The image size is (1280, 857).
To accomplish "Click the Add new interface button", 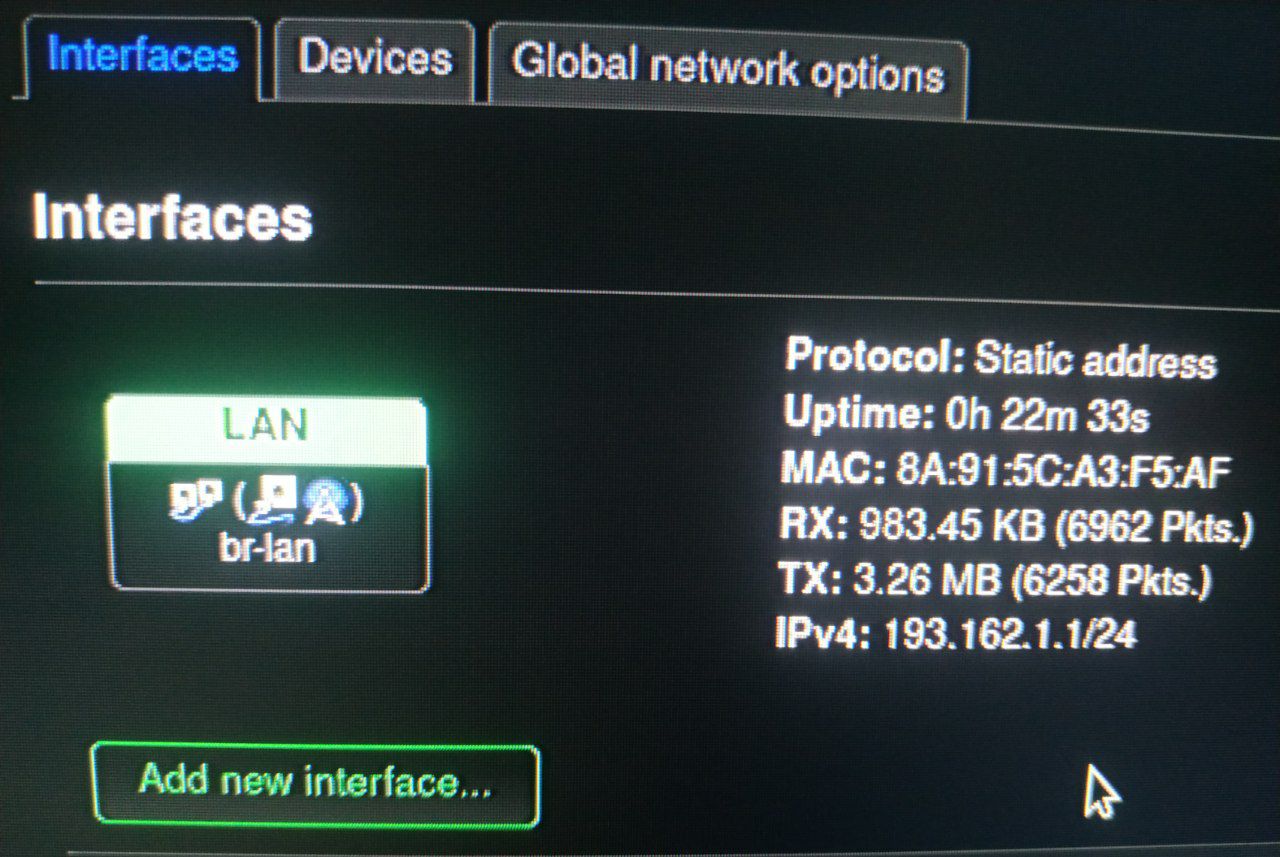I will click(x=315, y=781).
